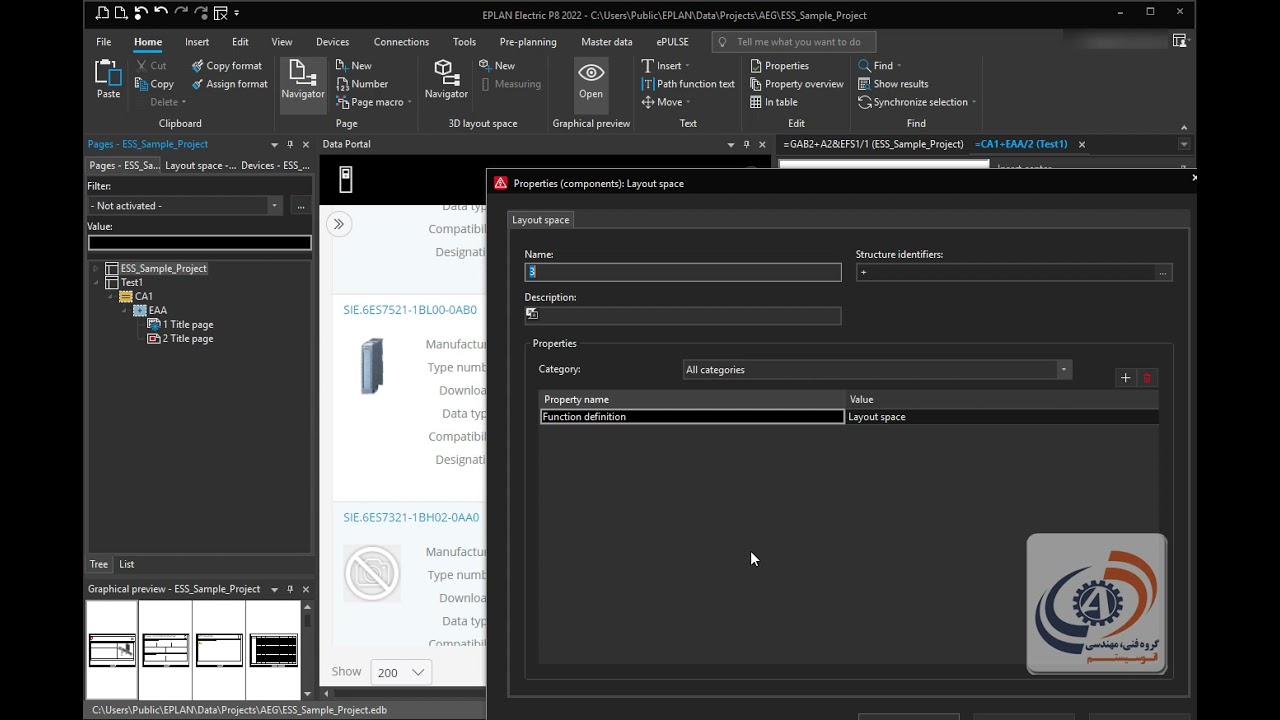Click the page Number command

pos(362,84)
